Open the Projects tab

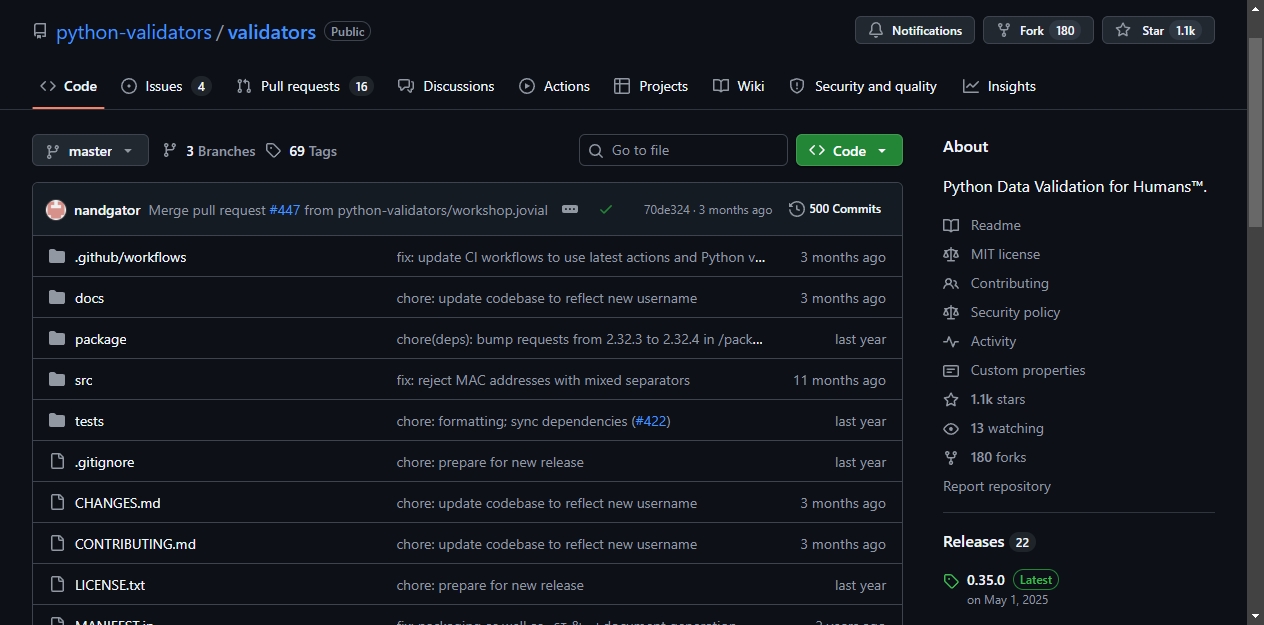point(651,86)
